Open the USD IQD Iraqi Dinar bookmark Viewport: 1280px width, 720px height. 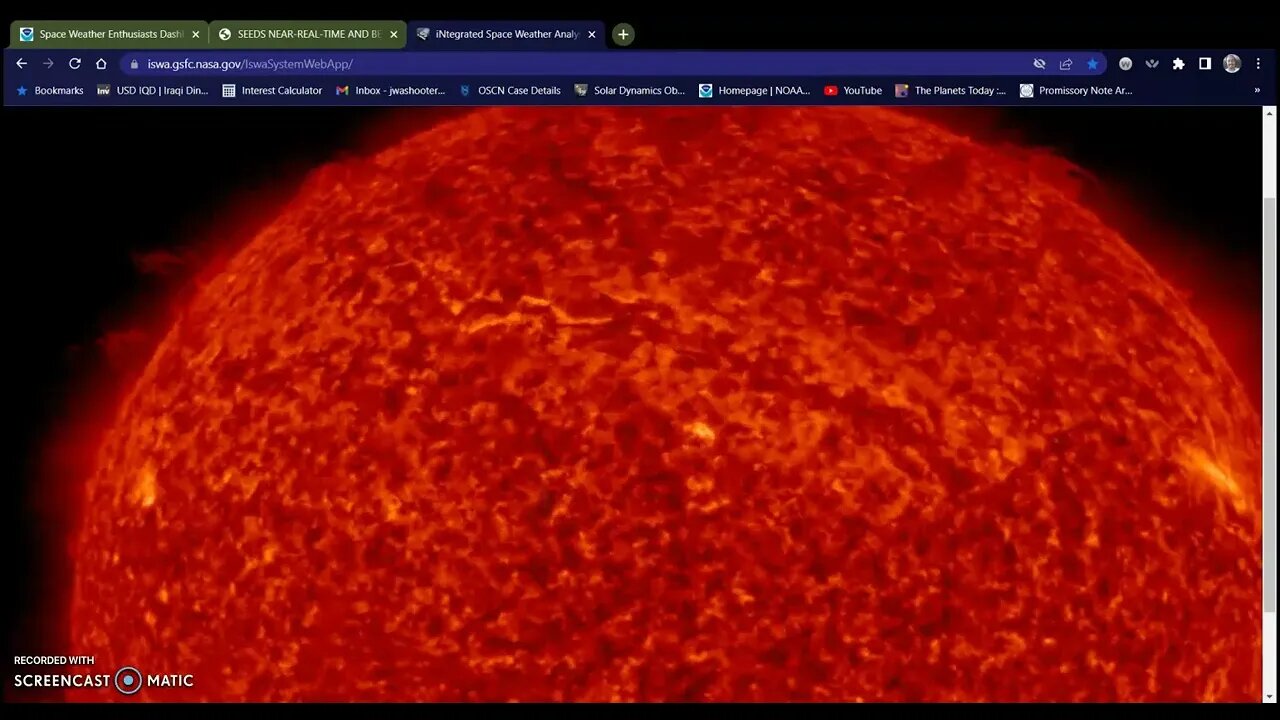[153, 90]
